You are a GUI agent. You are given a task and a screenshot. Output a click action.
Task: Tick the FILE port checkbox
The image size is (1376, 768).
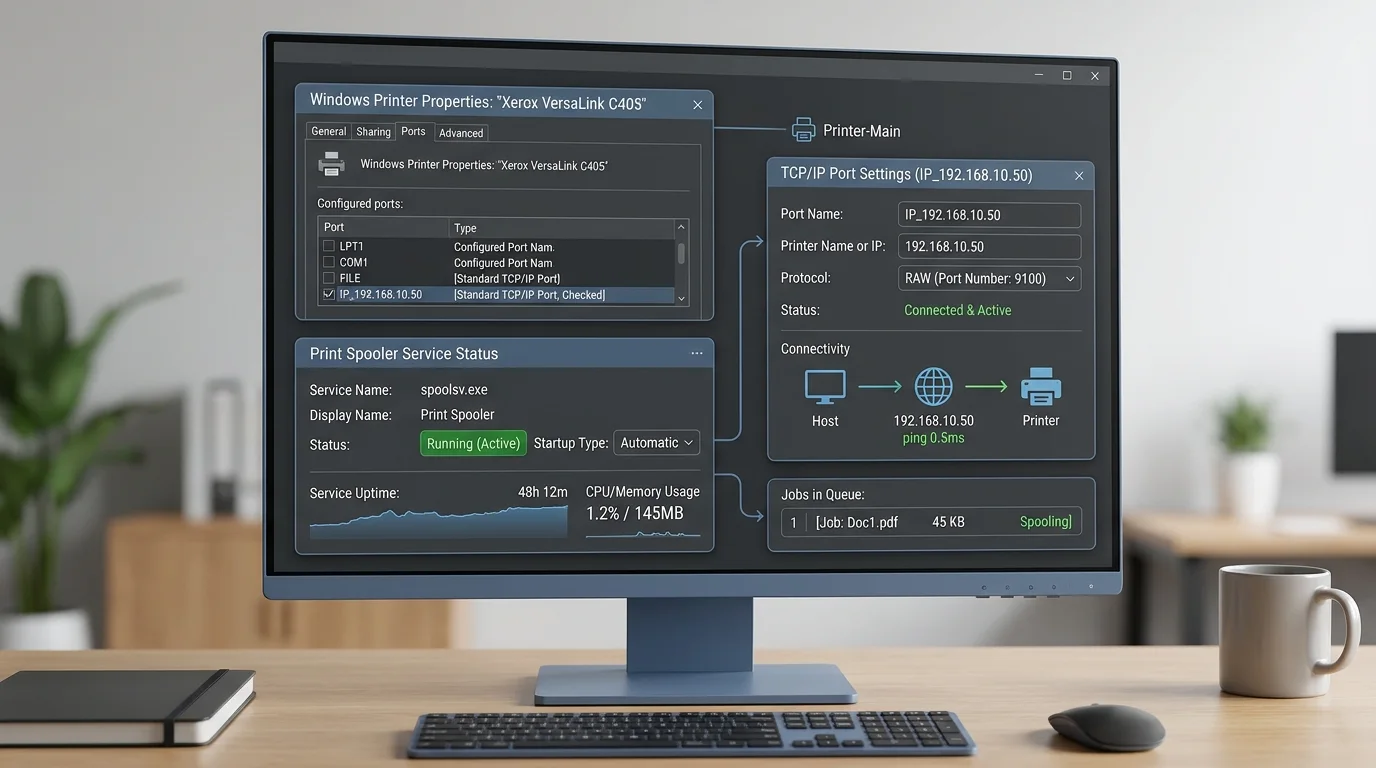329,278
